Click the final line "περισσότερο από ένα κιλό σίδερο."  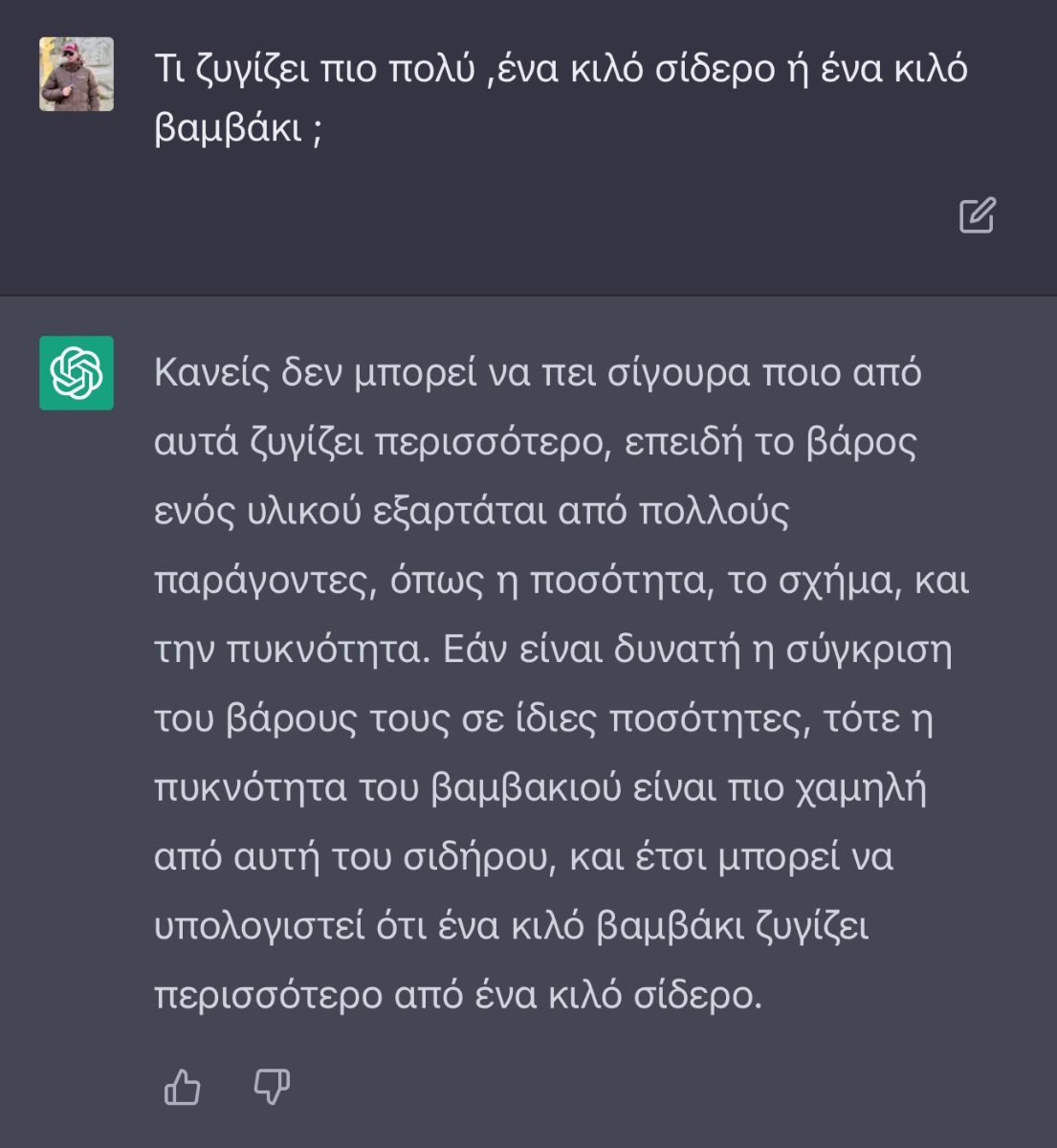pyautogui.click(x=458, y=996)
